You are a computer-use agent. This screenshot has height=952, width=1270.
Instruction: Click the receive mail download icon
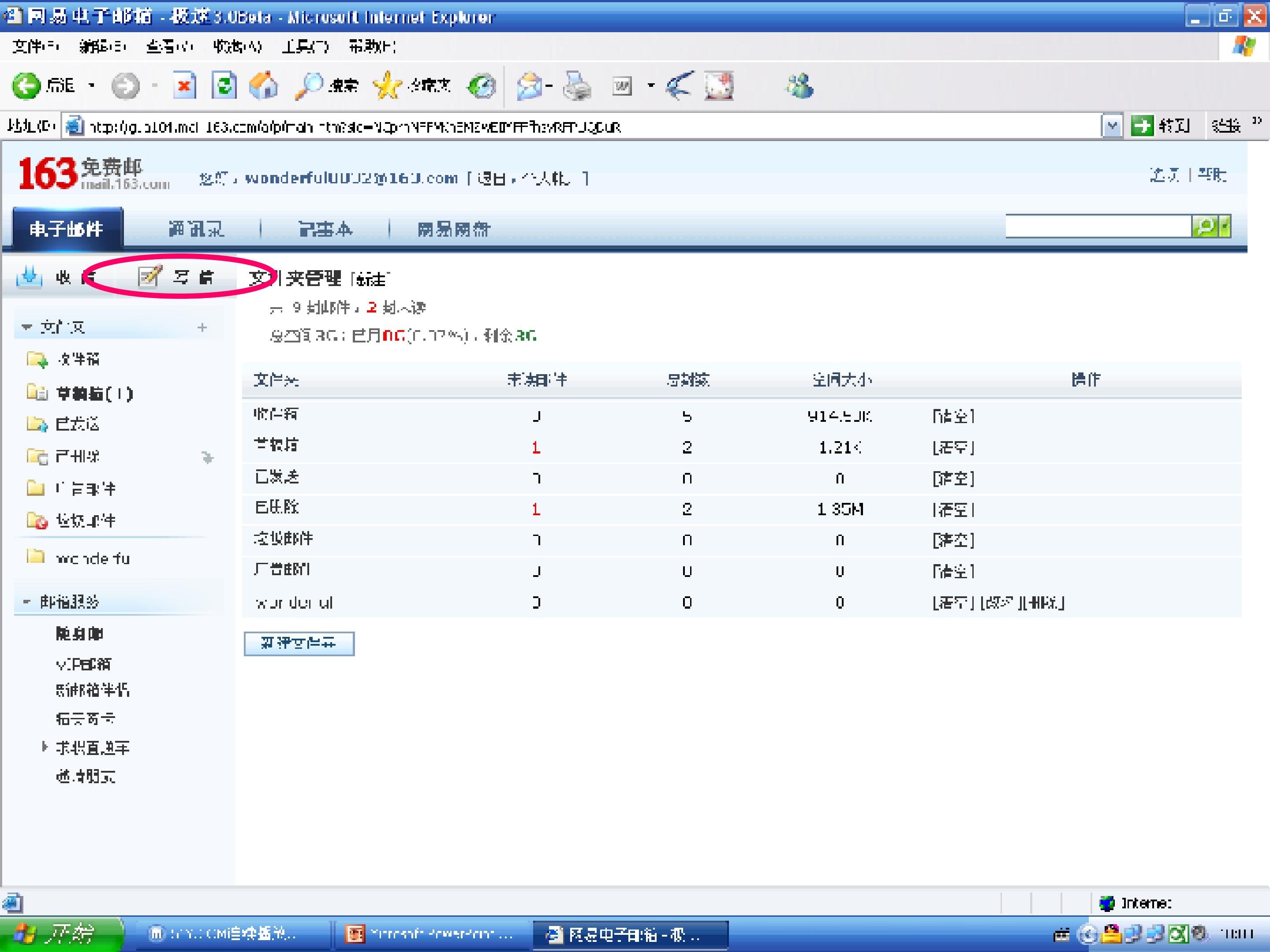(29, 277)
